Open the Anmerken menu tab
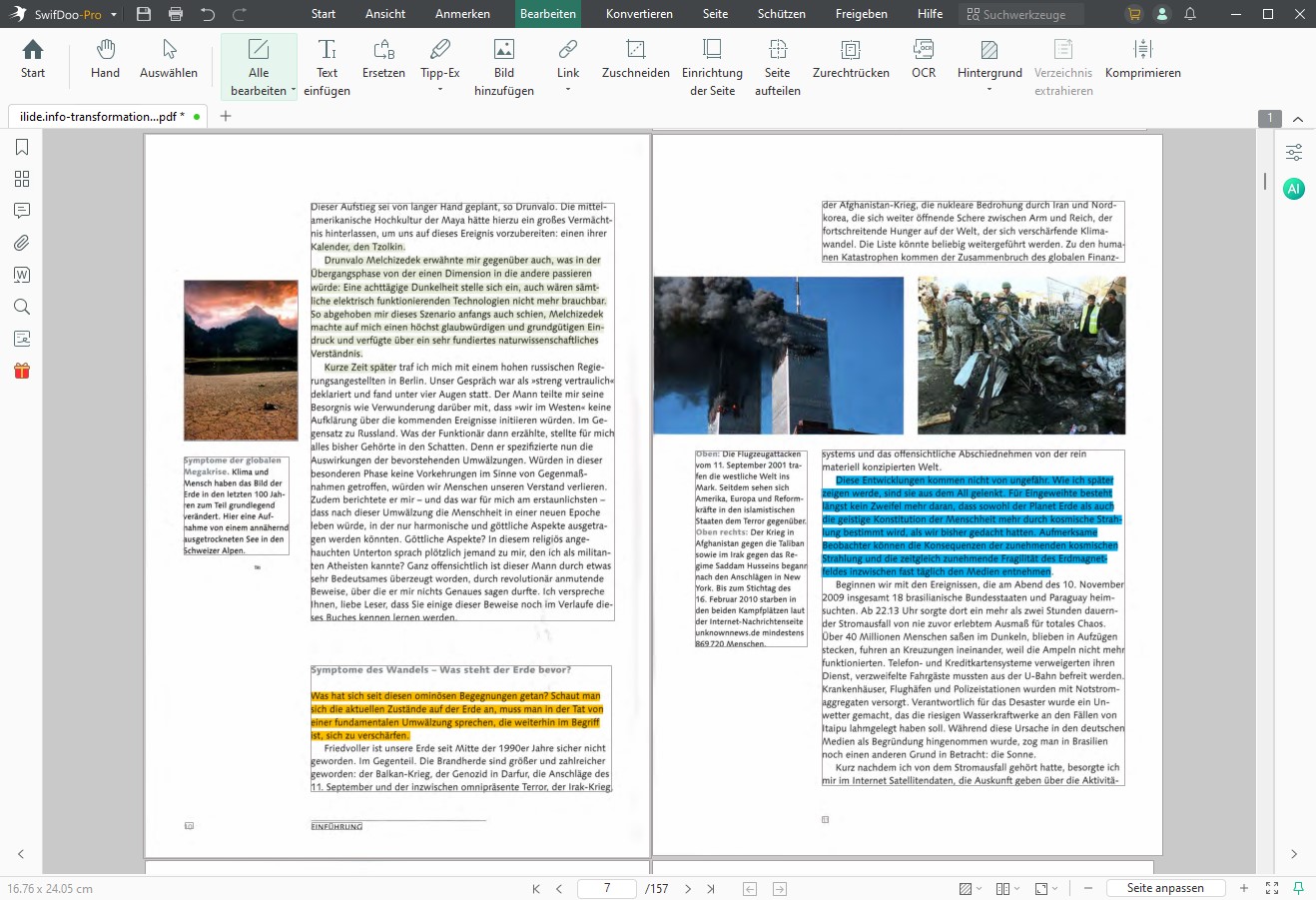Image resolution: width=1316 pixels, height=900 pixels. coord(462,14)
